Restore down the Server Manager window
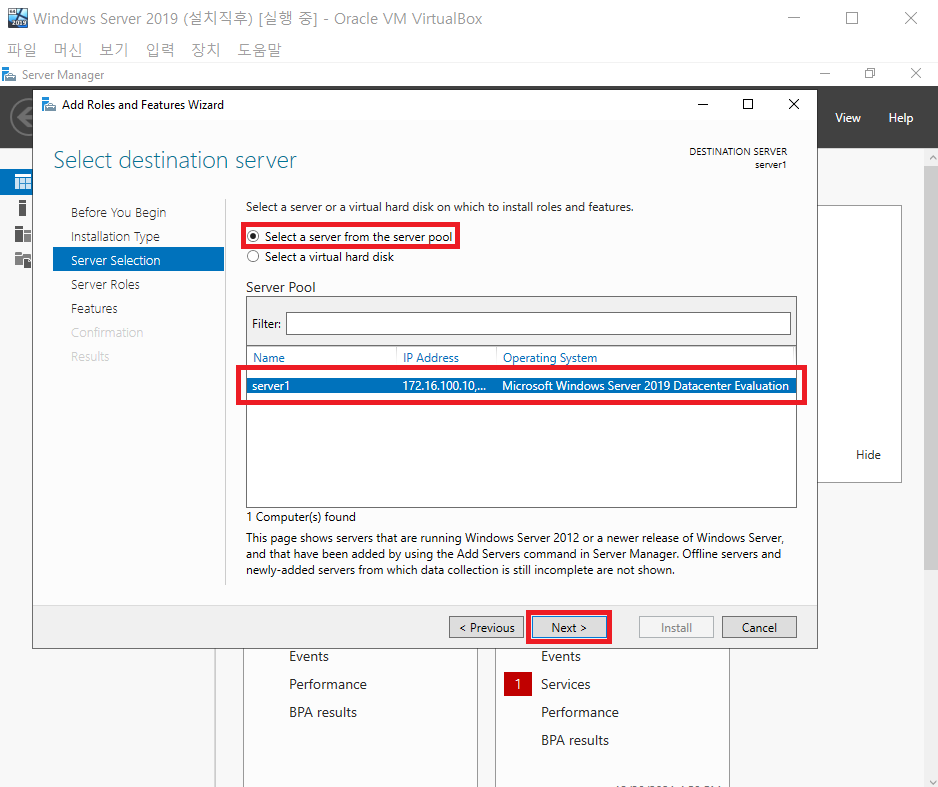The image size is (938, 787). pos(870,74)
